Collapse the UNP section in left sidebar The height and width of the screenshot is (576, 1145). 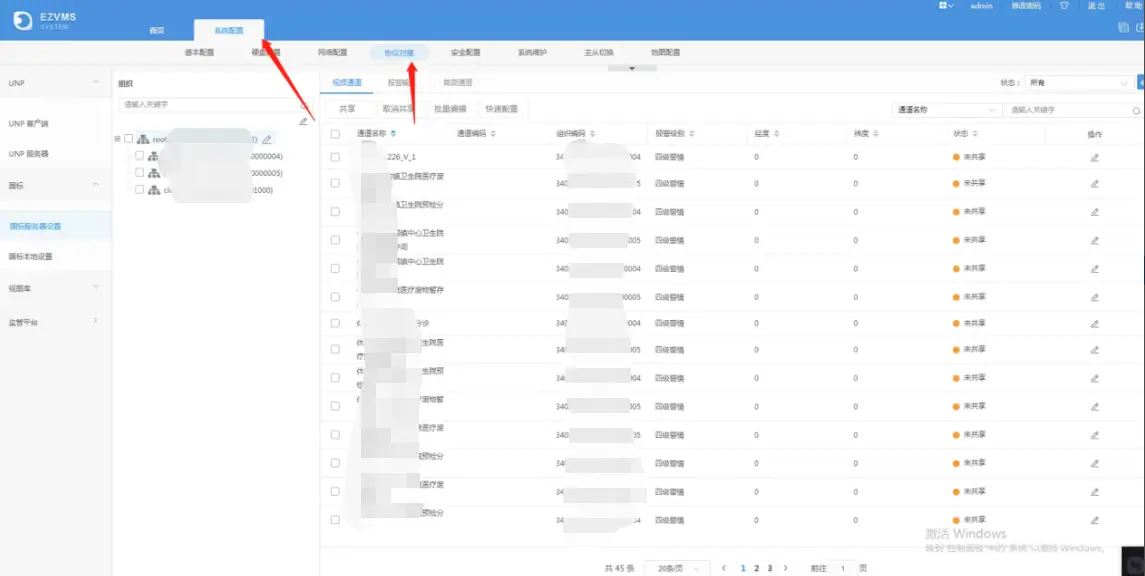(96, 82)
